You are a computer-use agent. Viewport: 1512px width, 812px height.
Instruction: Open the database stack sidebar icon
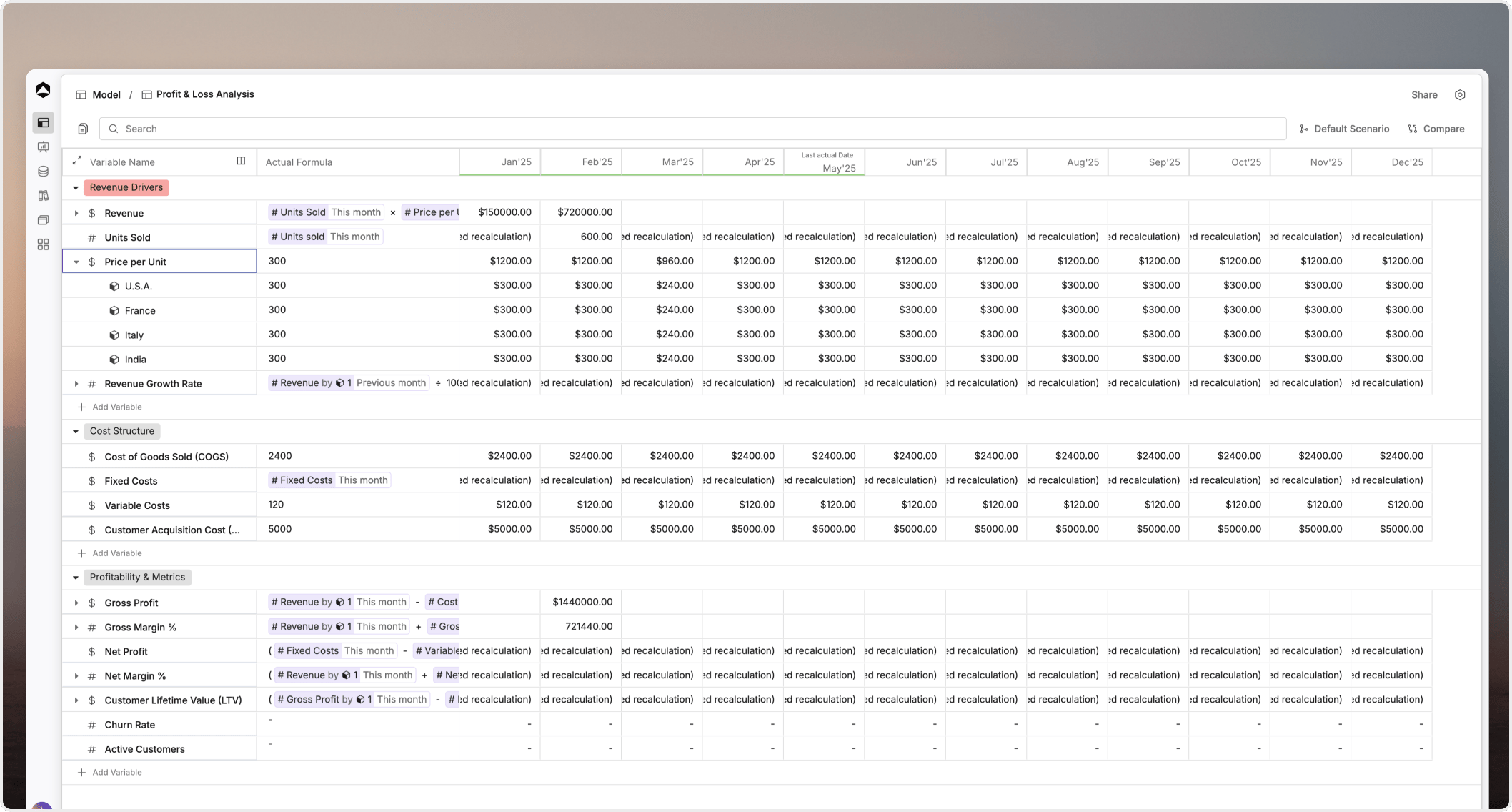coord(44,172)
